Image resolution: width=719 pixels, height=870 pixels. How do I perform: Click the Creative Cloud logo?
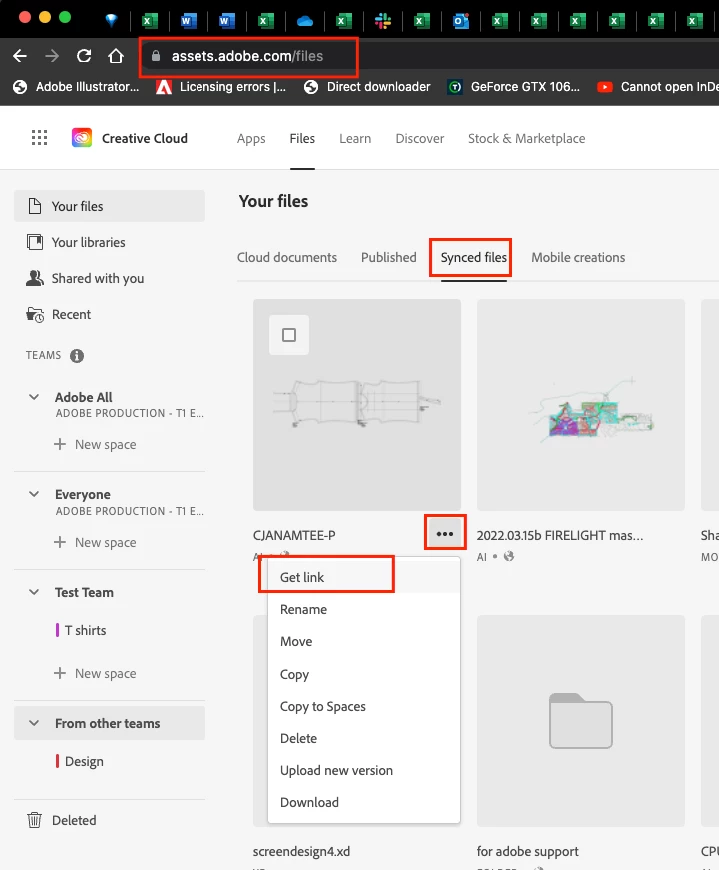tap(82, 138)
